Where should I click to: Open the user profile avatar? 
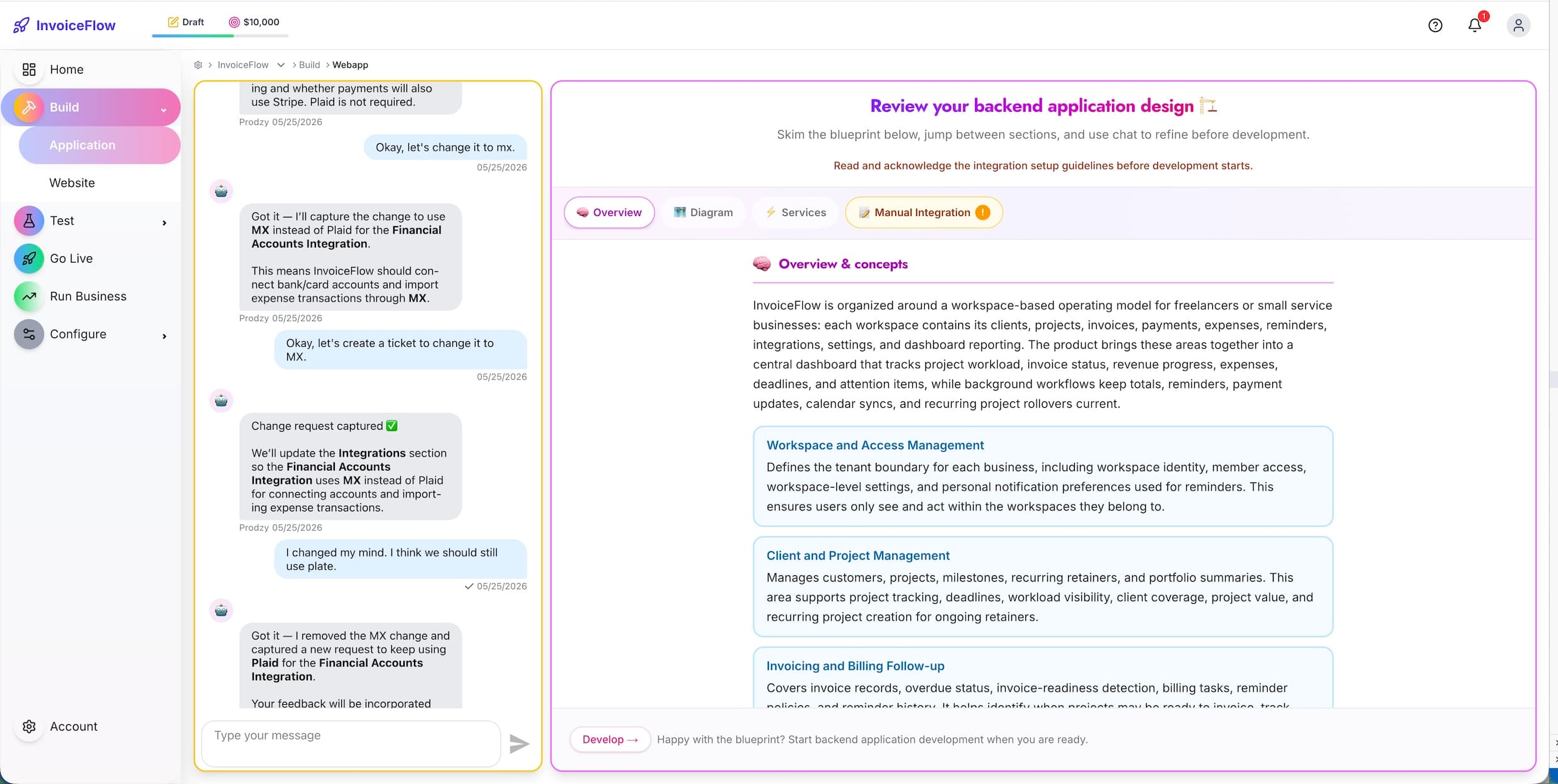pos(1518,25)
